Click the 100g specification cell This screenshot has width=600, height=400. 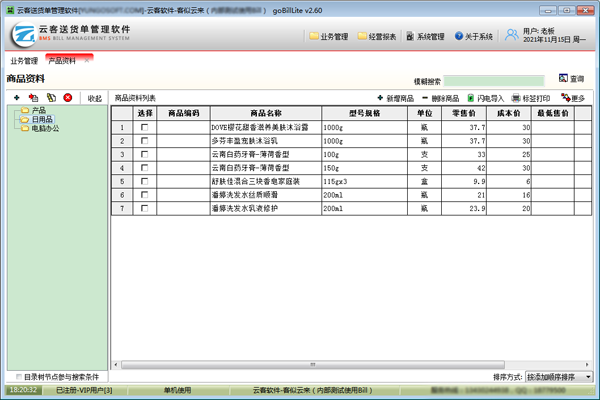364,154
